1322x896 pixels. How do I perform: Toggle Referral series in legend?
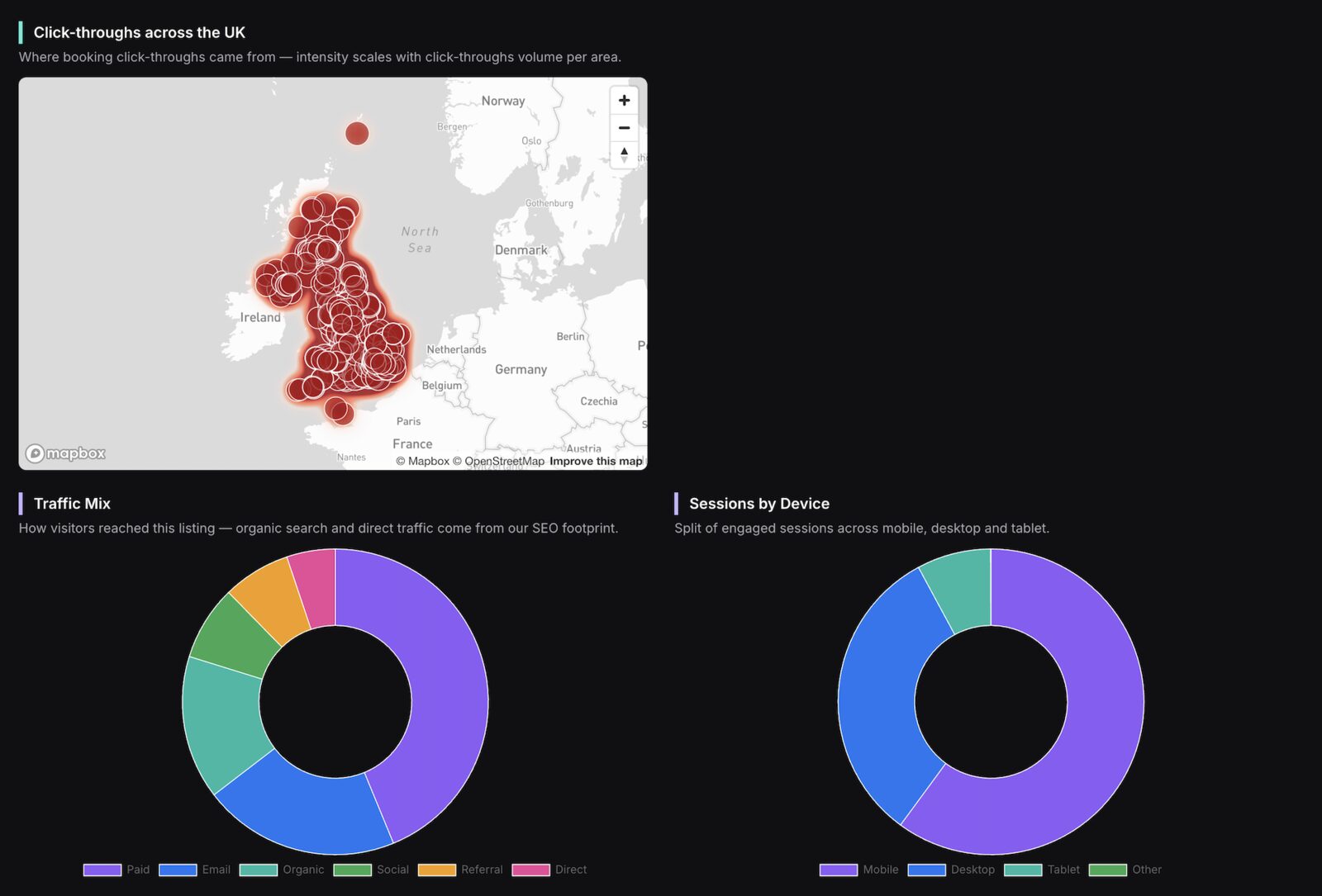(460, 870)
